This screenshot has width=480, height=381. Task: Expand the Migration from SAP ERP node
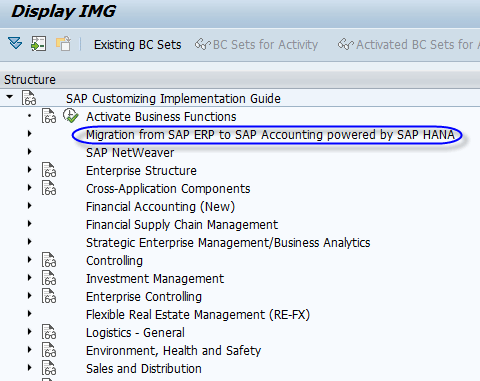tap(29, 134)
